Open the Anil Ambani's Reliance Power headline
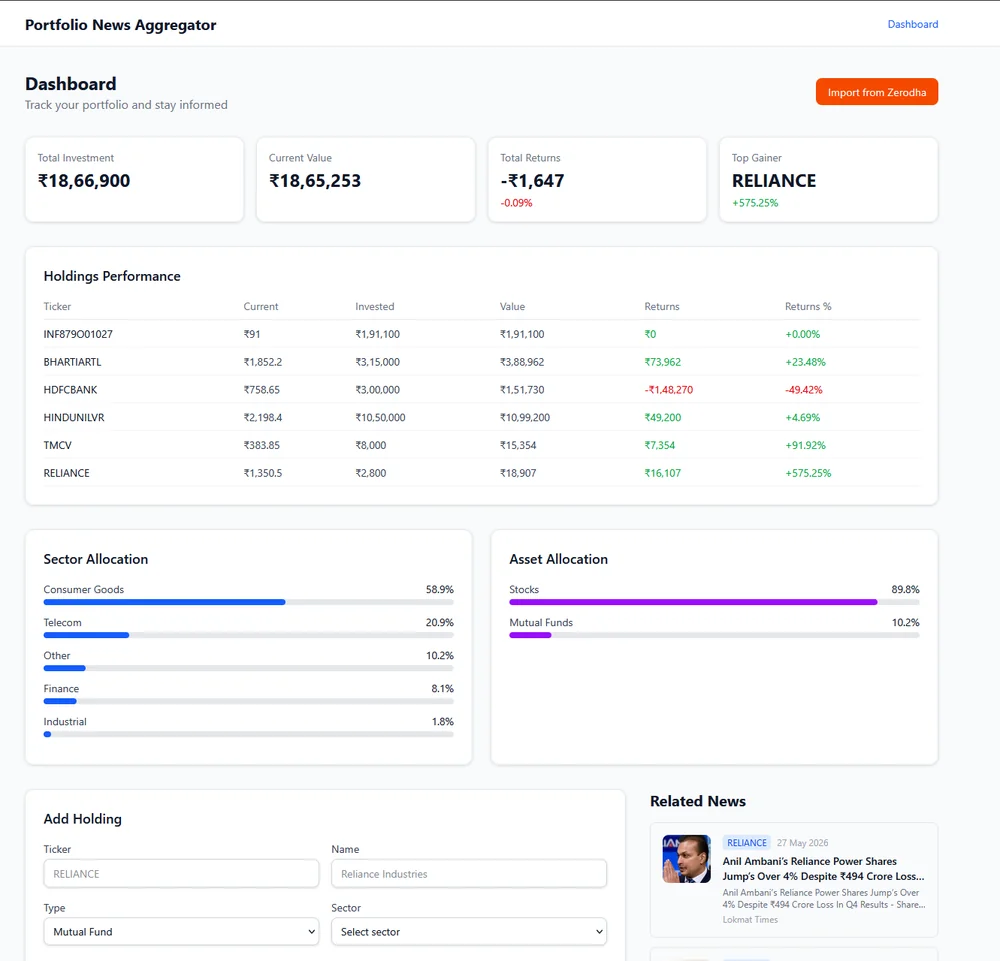Viewport: 1000px width, 961px height. click(823, 869)
